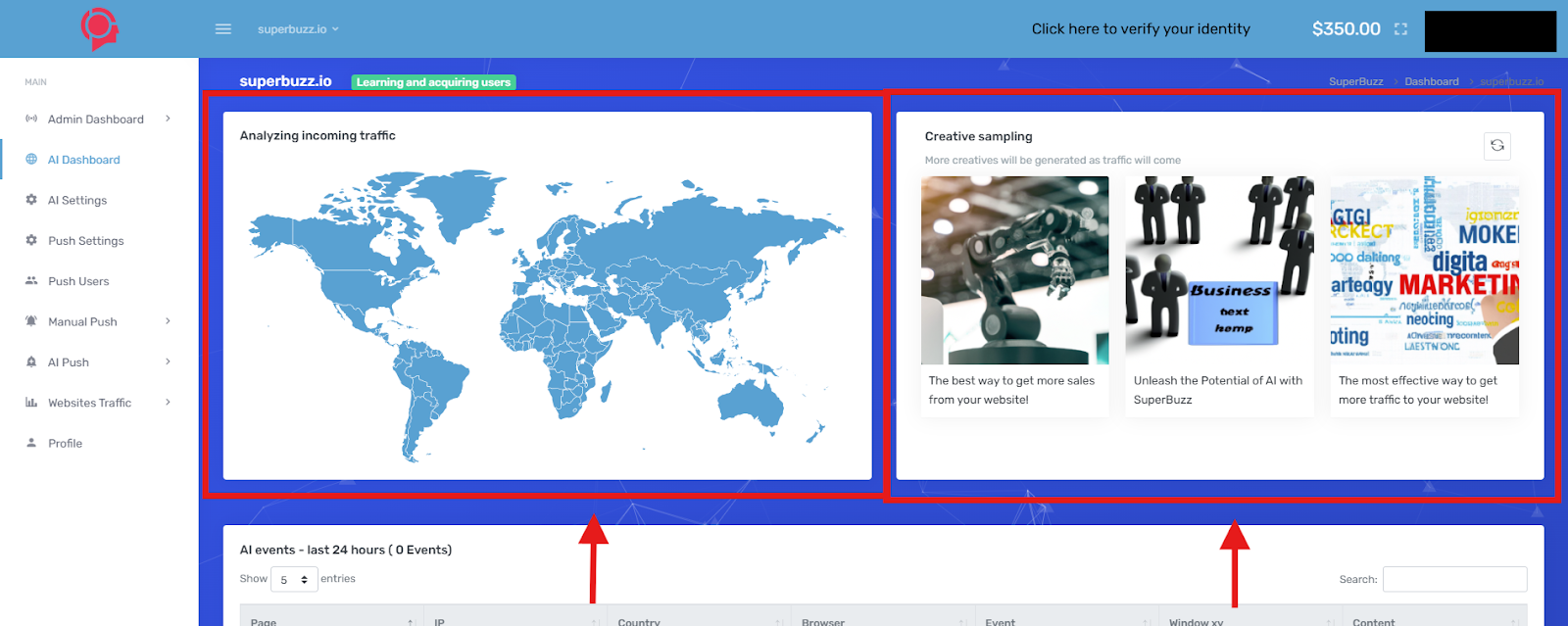Toggle the hamburger sidebar menu
The height and width of the screenshot is (626, 1568).
[223, 29]
